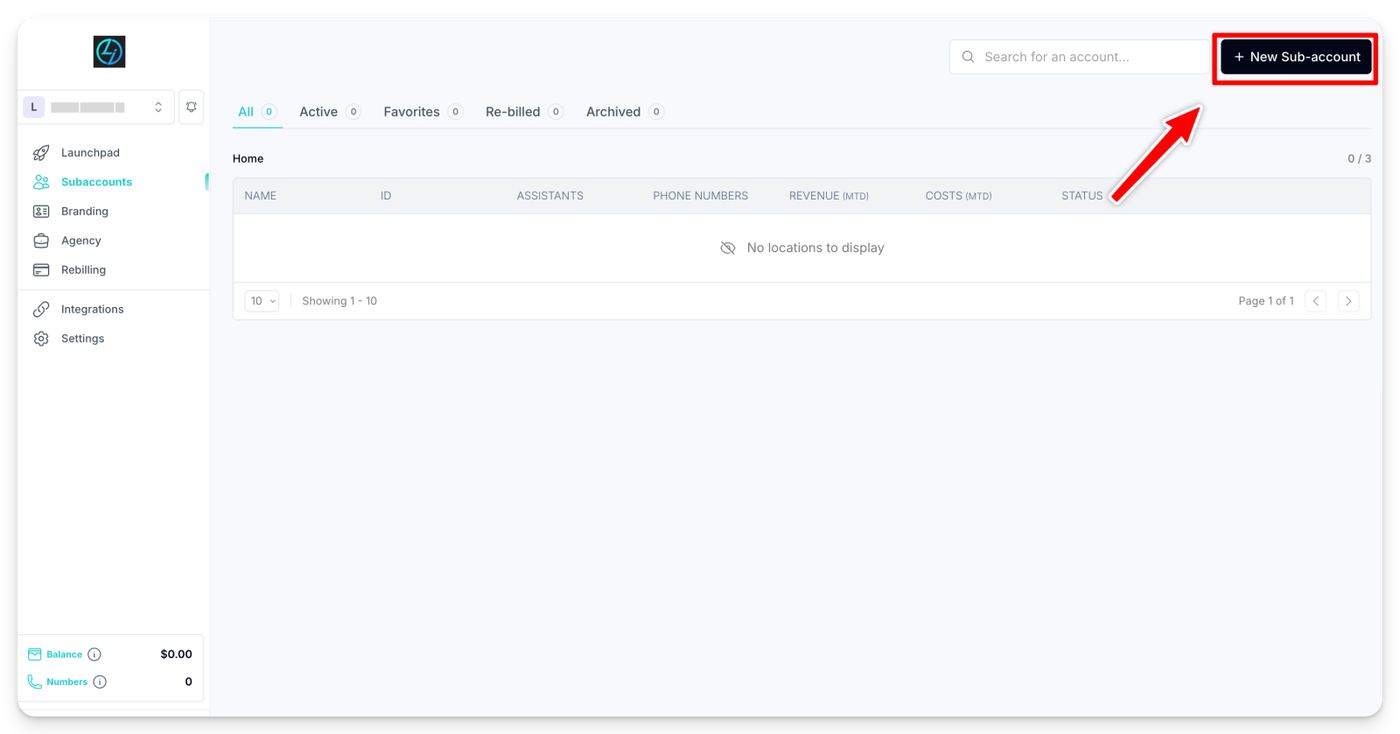Click the notification bell icon
The height and width of the screenshot is (734, 1400).
pos(191,107)
